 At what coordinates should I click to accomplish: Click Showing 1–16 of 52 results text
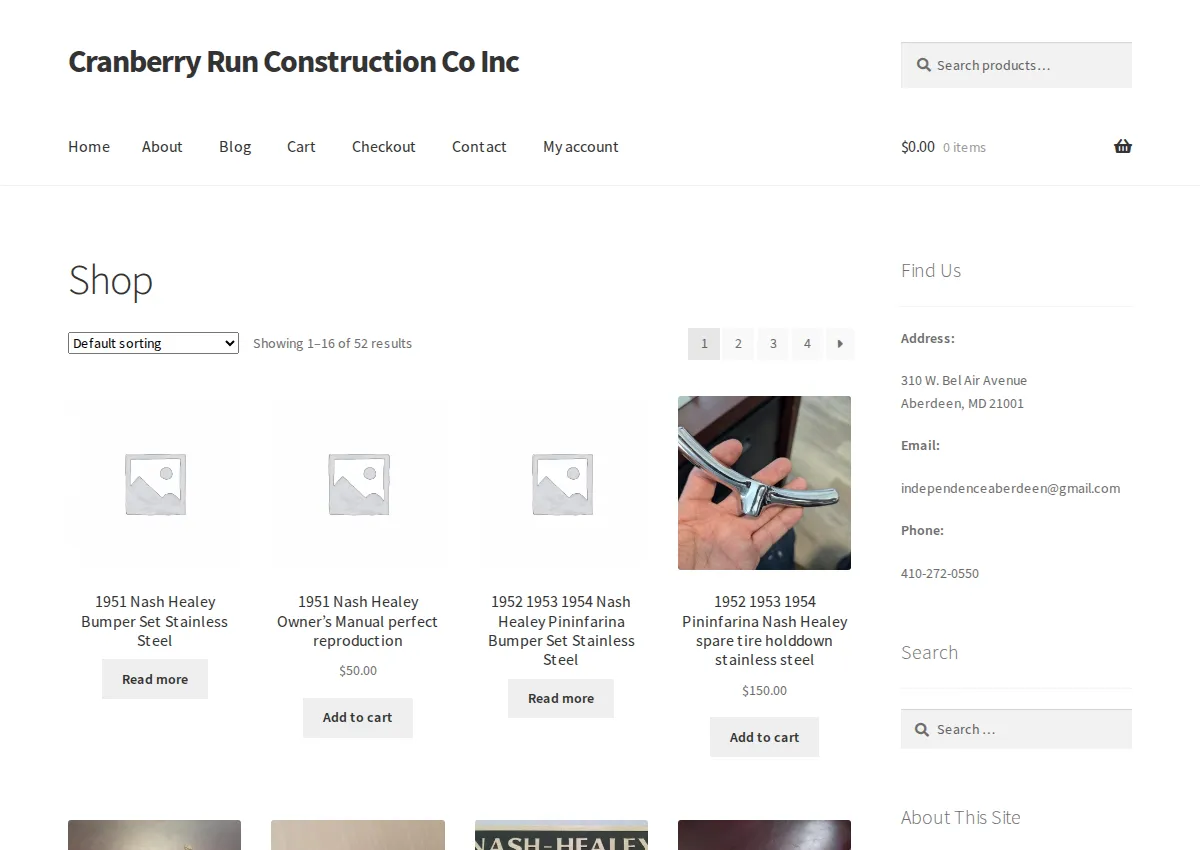click(x=332, y=343)
